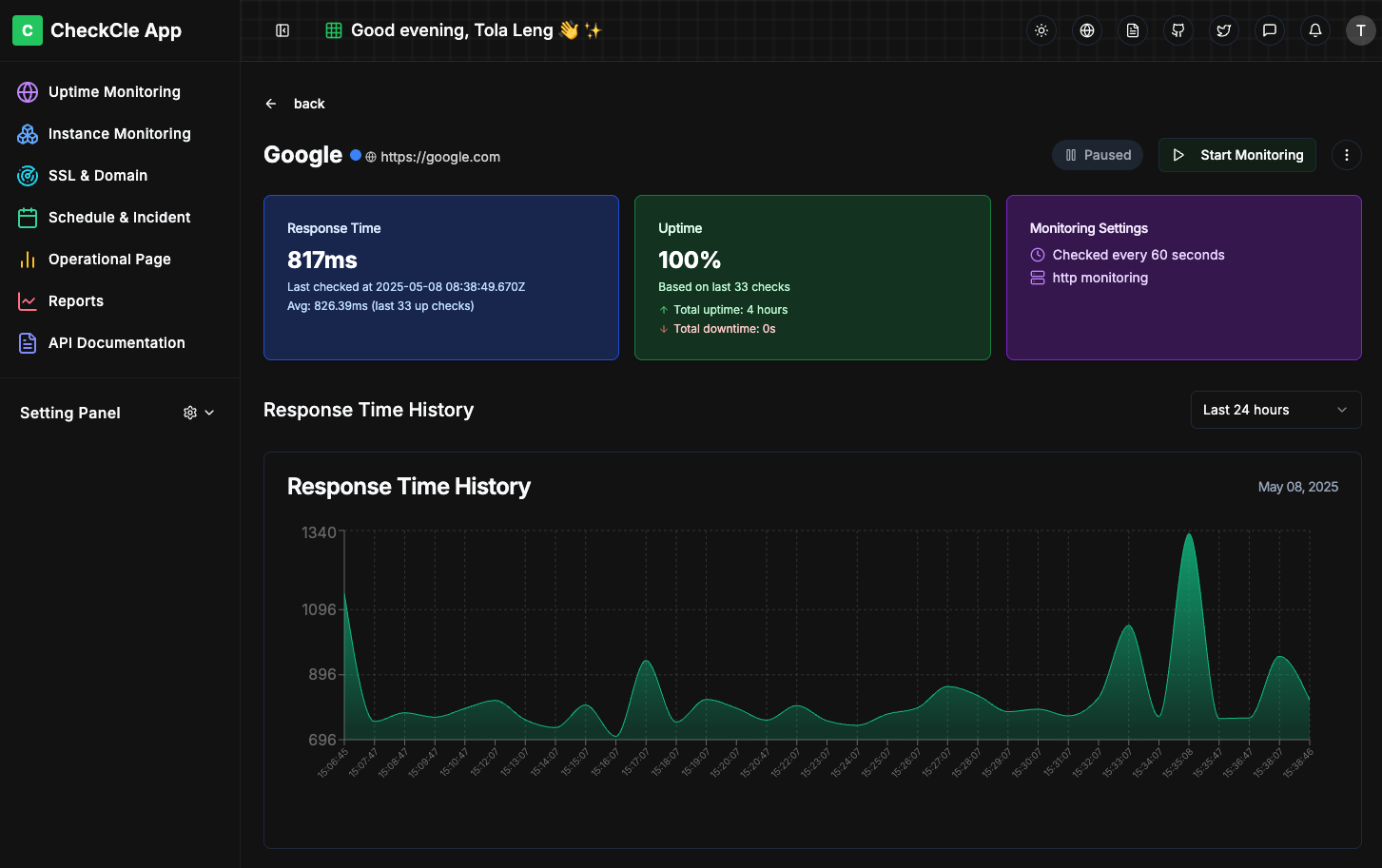Check notifications via the bell icon
Viewport: 1382px width, 868px height.
point(1314,29)
